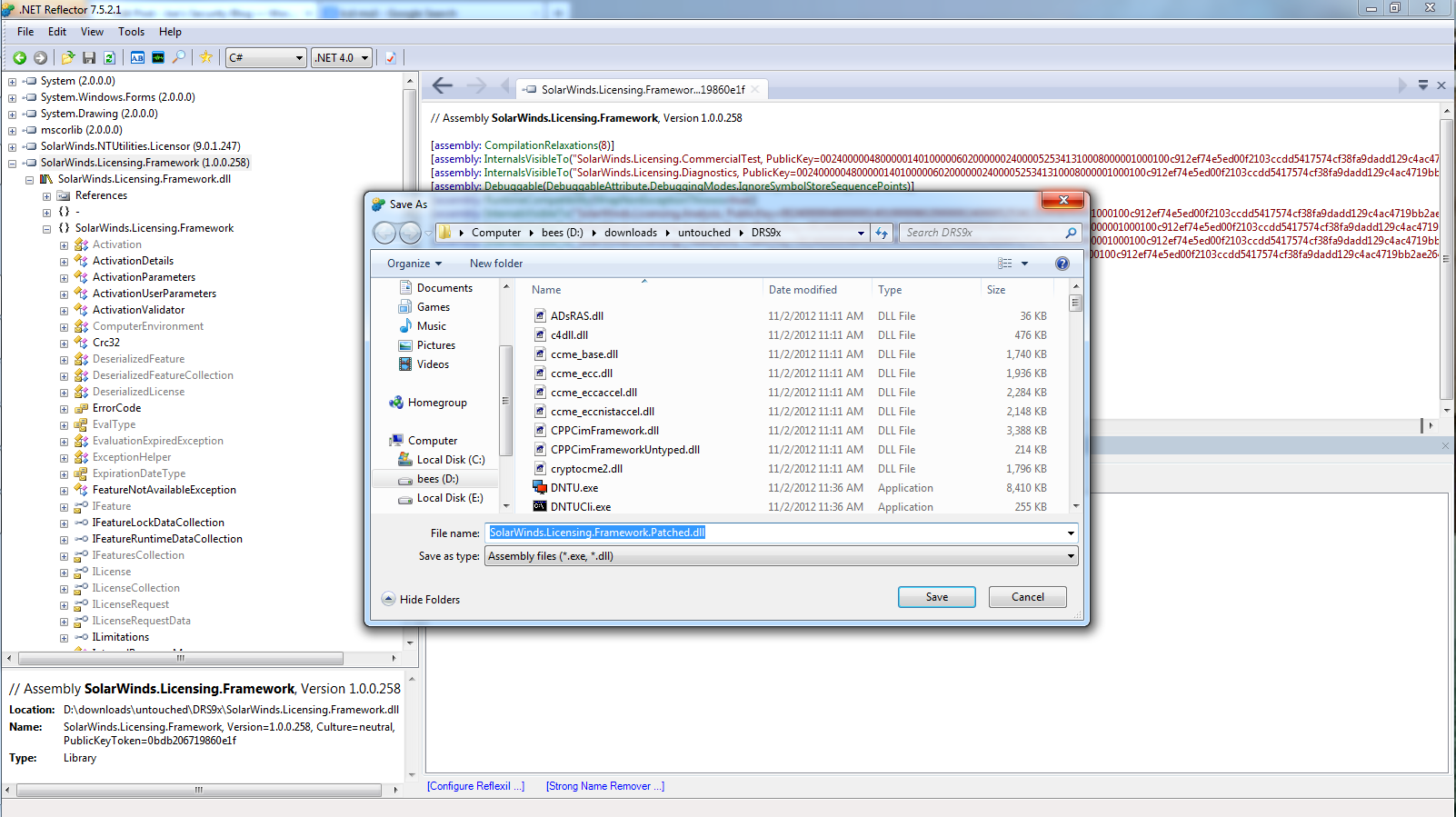Open the view options dropdown arrow in Save As
The height and width of the screenshot is (817, 1456).
click(1024, 264)
